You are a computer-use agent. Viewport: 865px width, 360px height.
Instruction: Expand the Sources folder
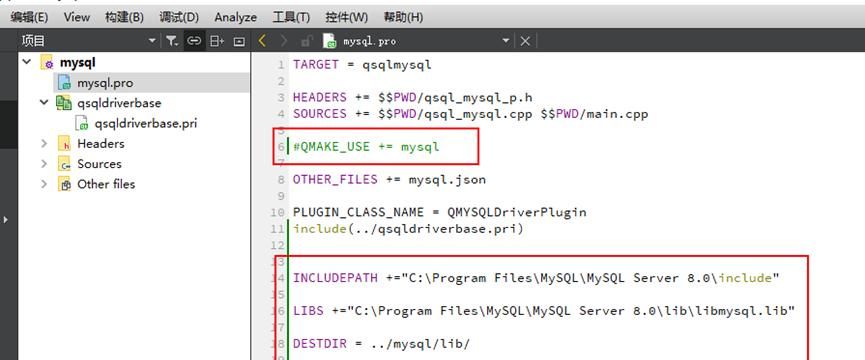[44, 164]
